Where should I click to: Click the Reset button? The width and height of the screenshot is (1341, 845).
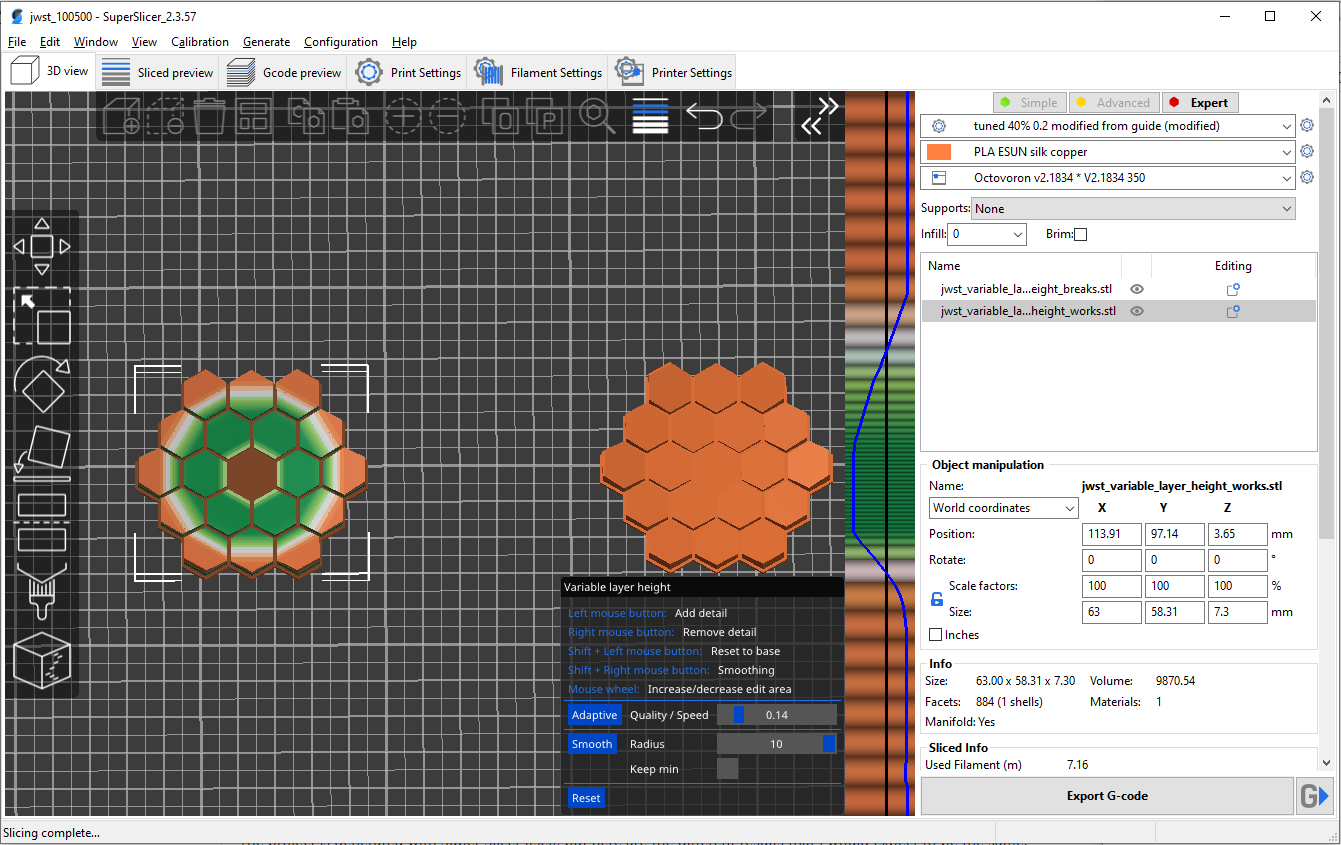coord(587,798)
